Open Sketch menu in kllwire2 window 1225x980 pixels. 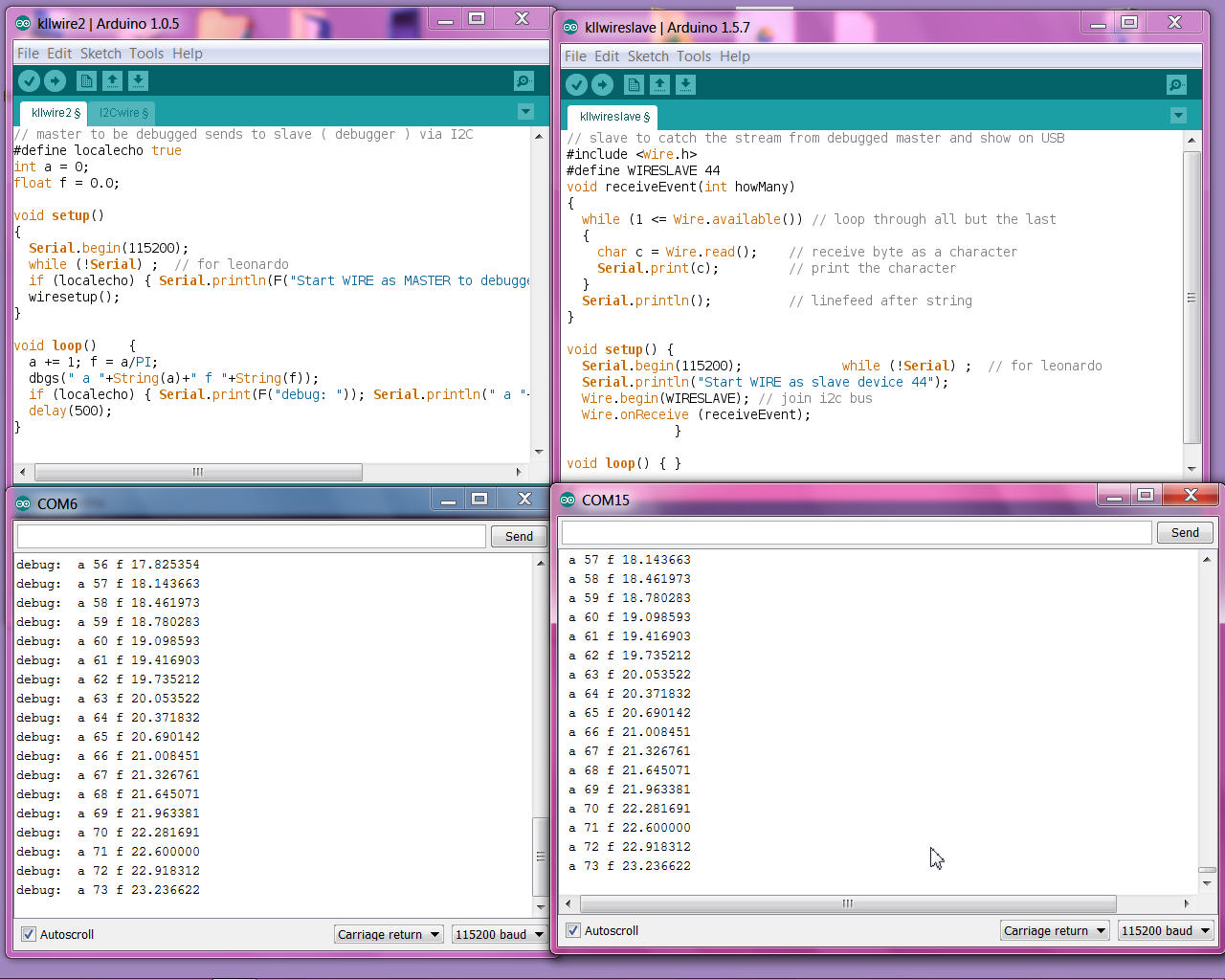[100, 54]
